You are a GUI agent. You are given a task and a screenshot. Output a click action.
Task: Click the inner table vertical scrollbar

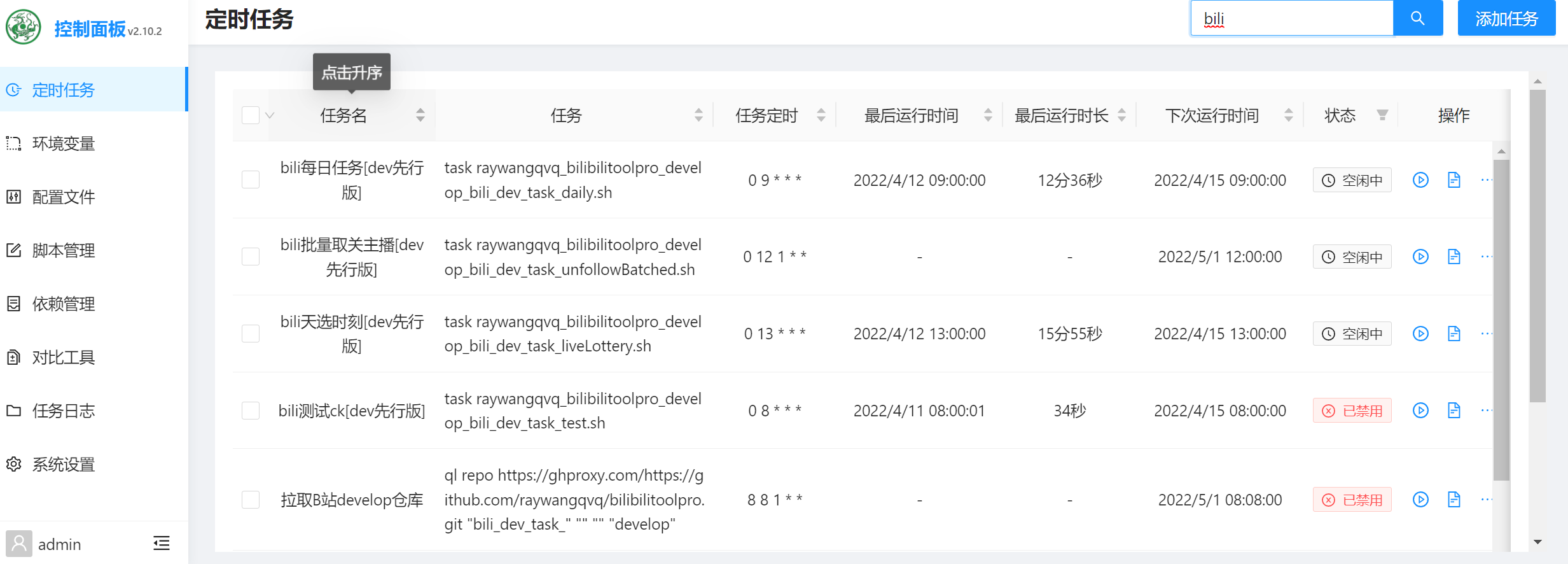[x=1501, y=318]
